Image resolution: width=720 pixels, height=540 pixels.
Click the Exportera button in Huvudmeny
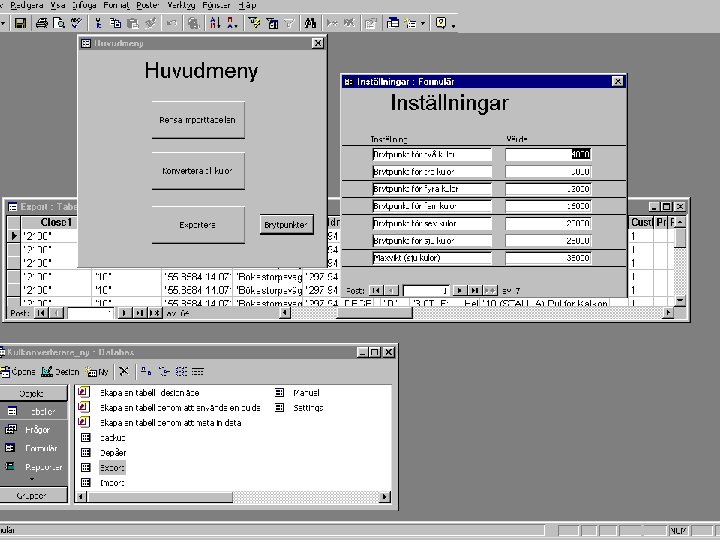[x=198, y=225]
